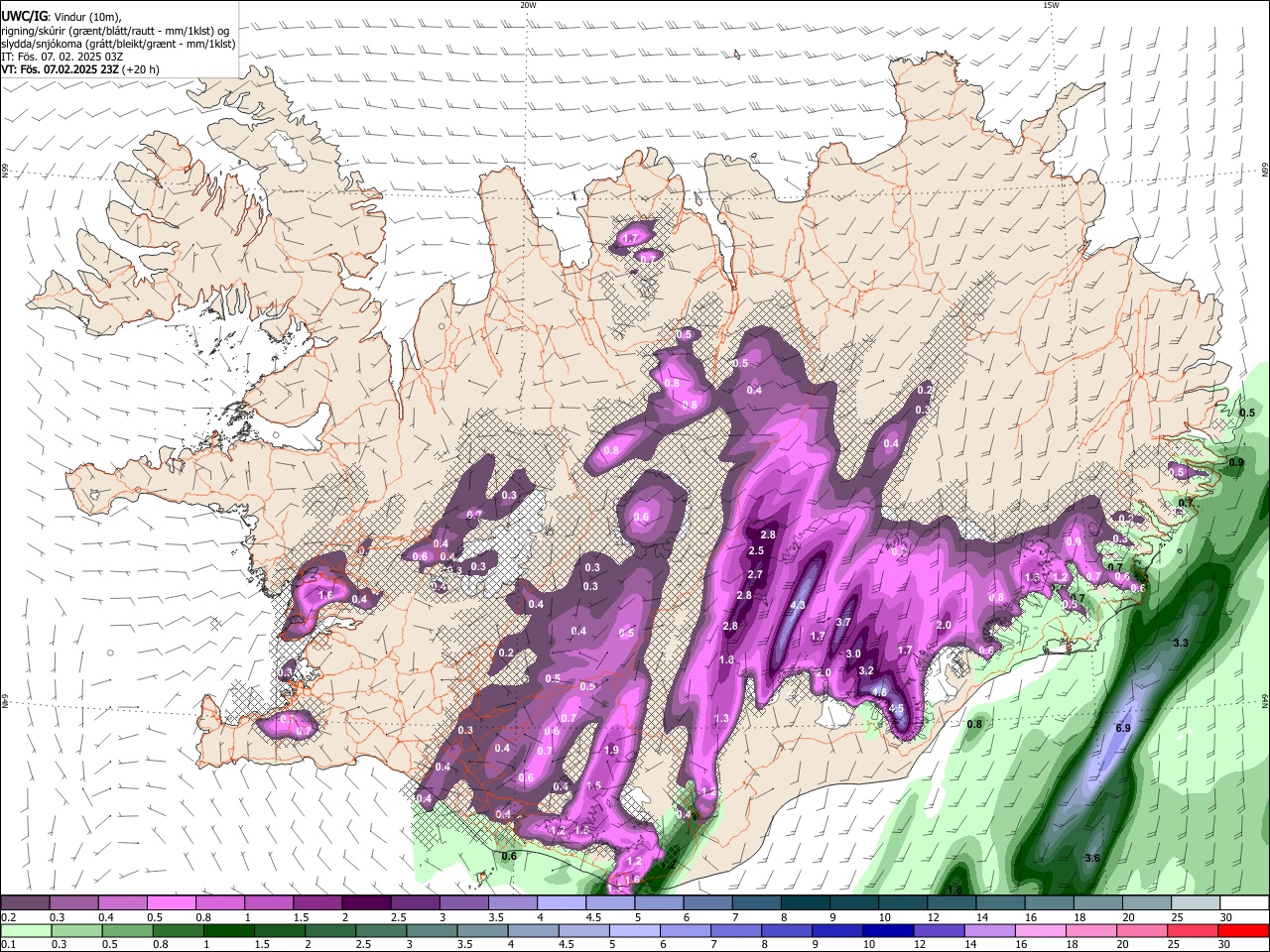This screenshot has height=952, width=1270.
Task: Select the darkest green rain swatch at 1
Action: point(228,930)
